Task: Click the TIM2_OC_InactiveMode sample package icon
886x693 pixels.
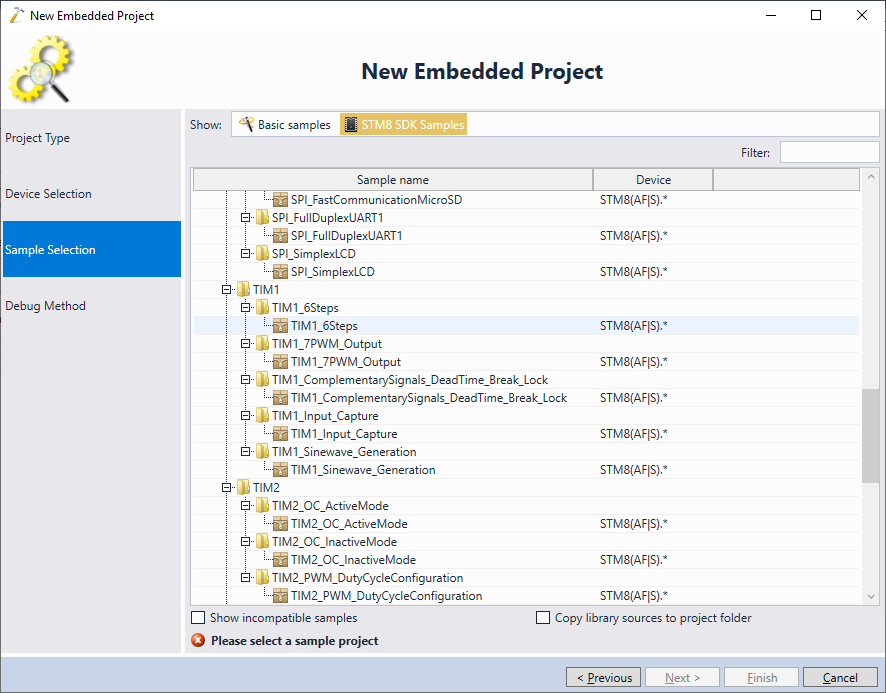Action: (x=280, y=560)
